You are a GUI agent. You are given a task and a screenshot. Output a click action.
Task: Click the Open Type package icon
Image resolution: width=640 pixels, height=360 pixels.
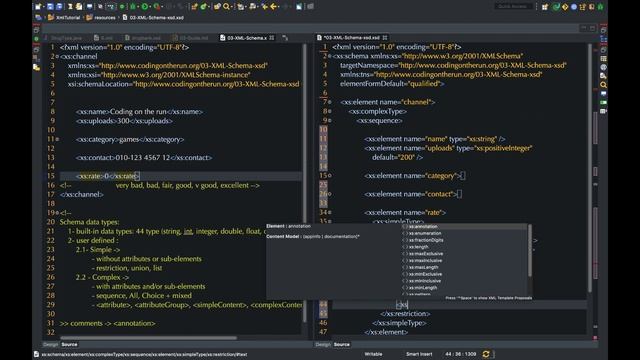(x=217, y=7)
